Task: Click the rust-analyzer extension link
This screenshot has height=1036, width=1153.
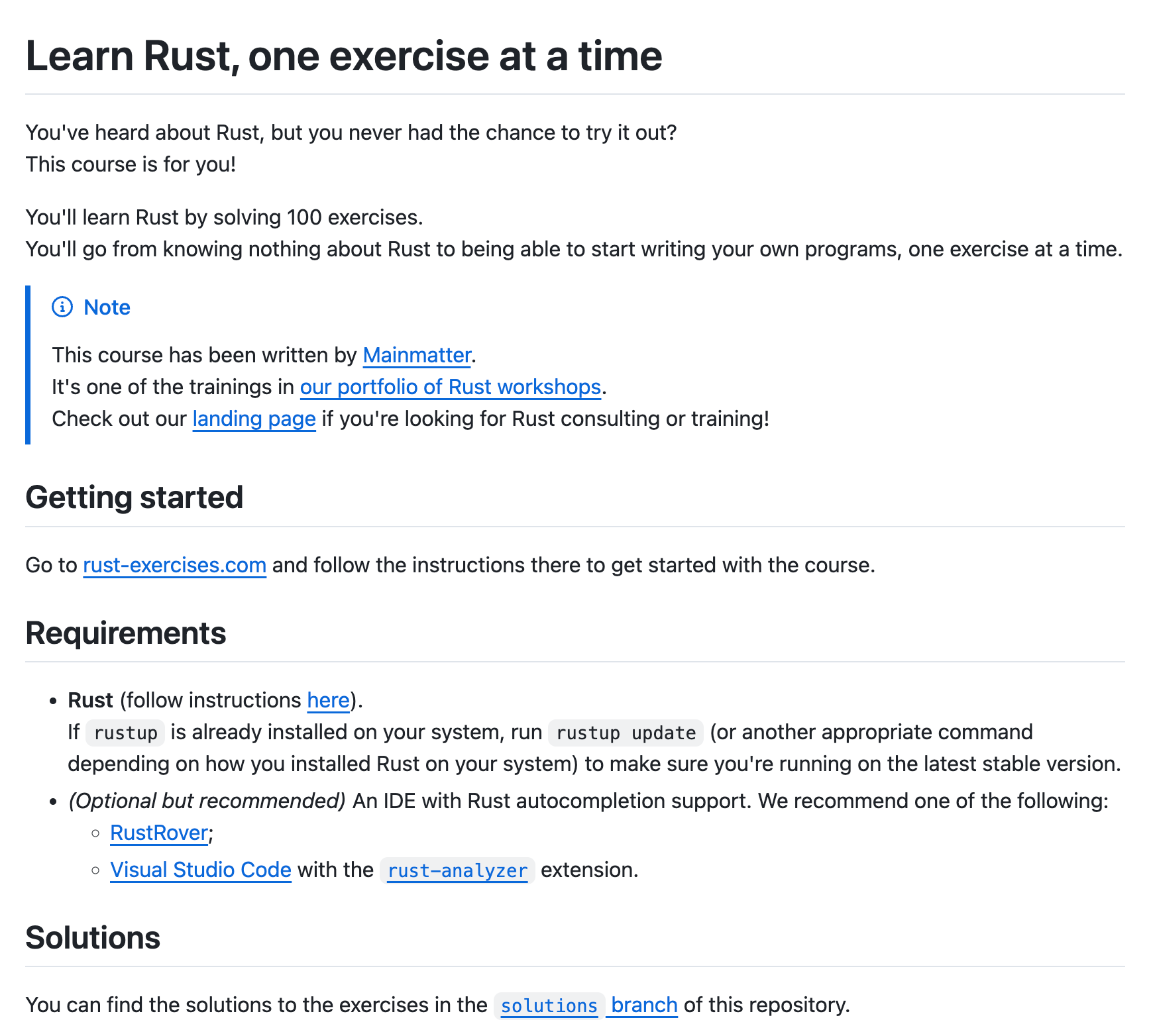Action: (x=457, y=871)
